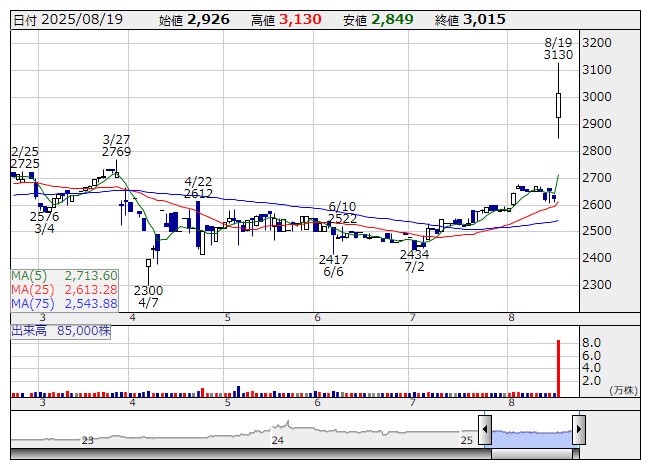This screenshot has width=653, height=470.
Task: Click the 安値 2,849 value
Action: [392, 19]
